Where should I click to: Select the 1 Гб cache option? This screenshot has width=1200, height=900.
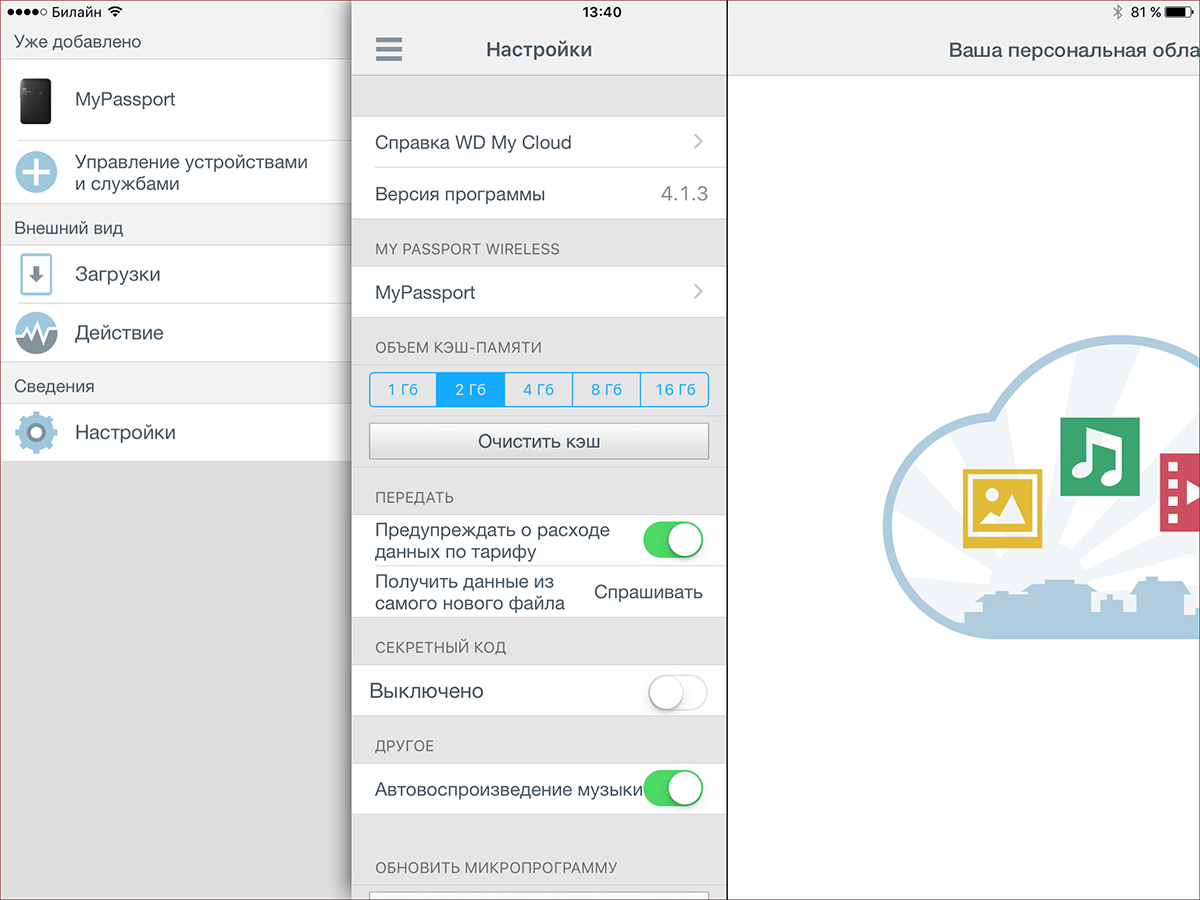tap(403, 390)
